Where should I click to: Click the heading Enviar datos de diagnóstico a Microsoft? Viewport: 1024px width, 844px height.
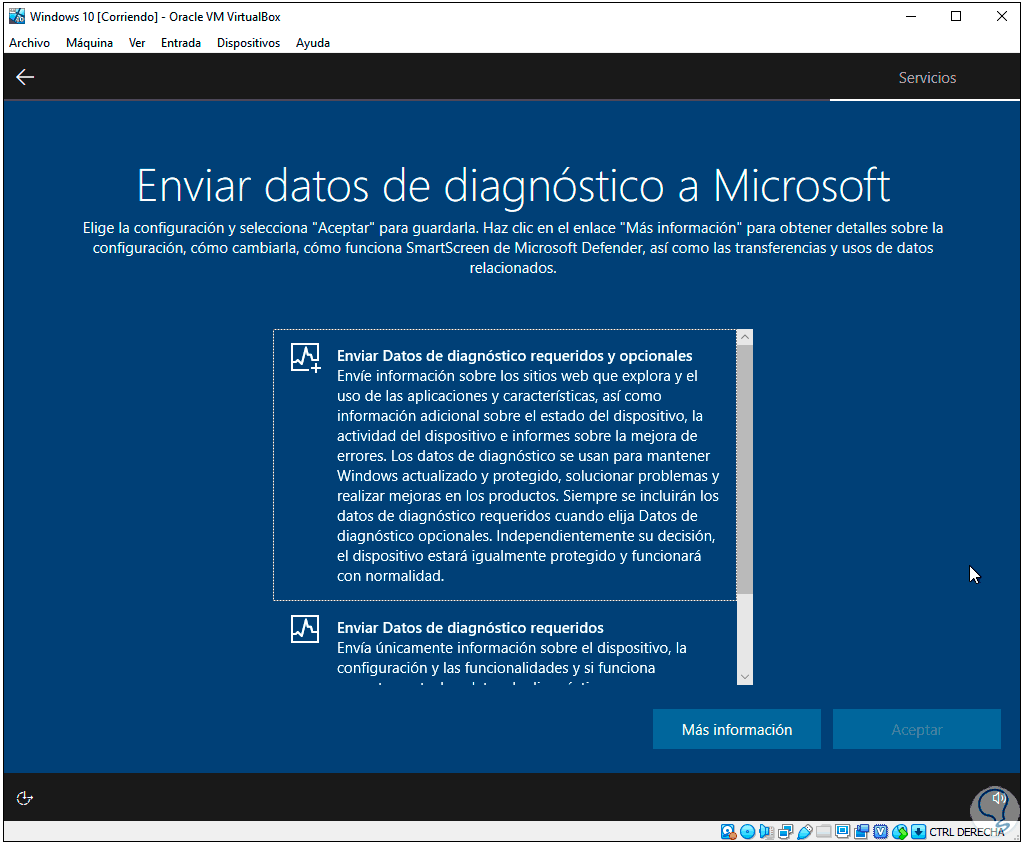[x=513, y=186]
